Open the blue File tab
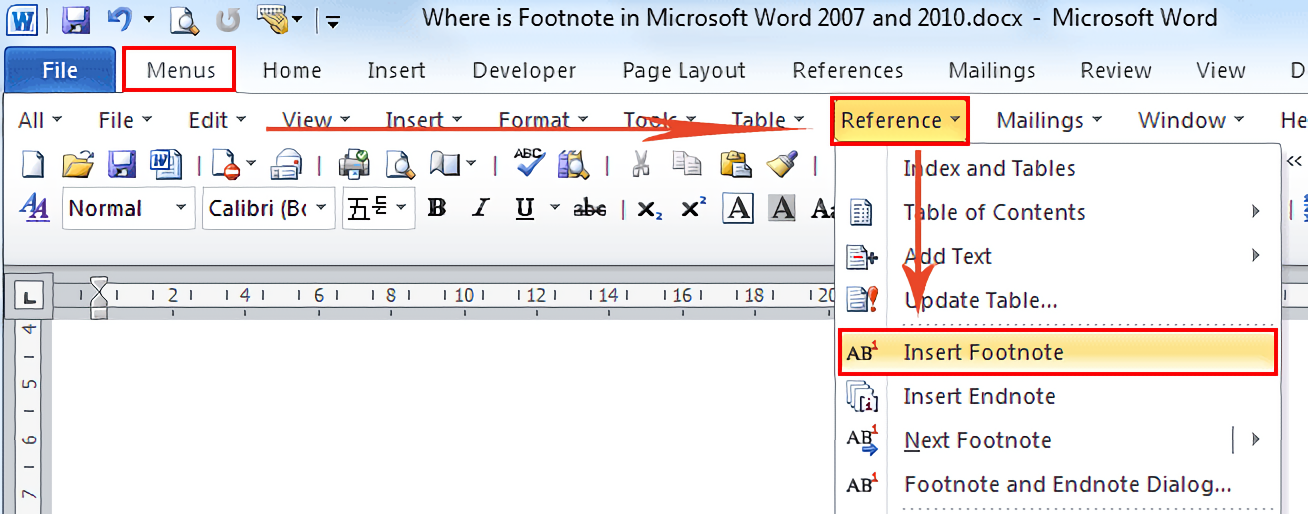Image resolution: width=1308 pixels, height=514 pixels. [x=60, y=70]
